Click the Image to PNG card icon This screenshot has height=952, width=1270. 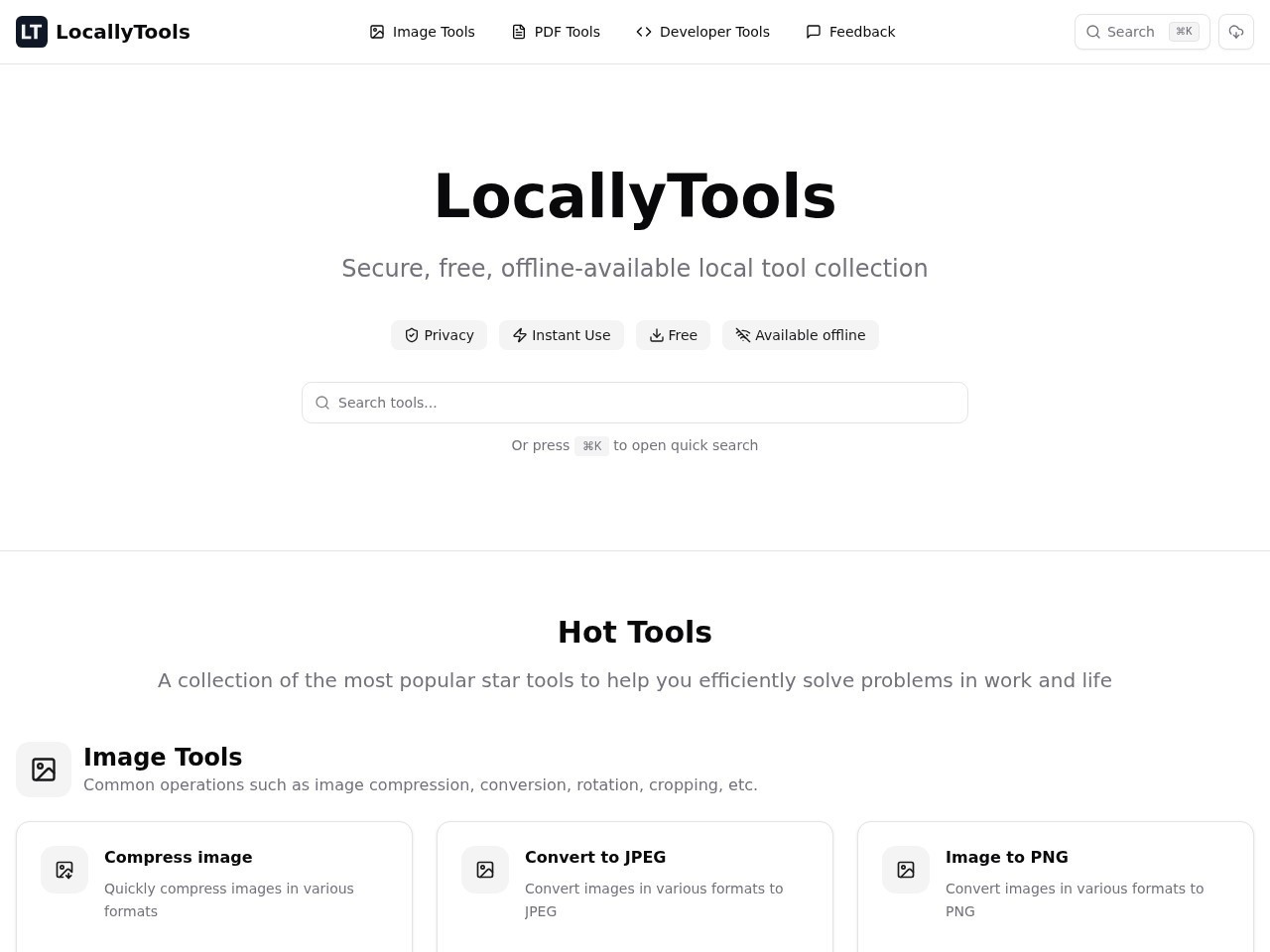(906, 870)
